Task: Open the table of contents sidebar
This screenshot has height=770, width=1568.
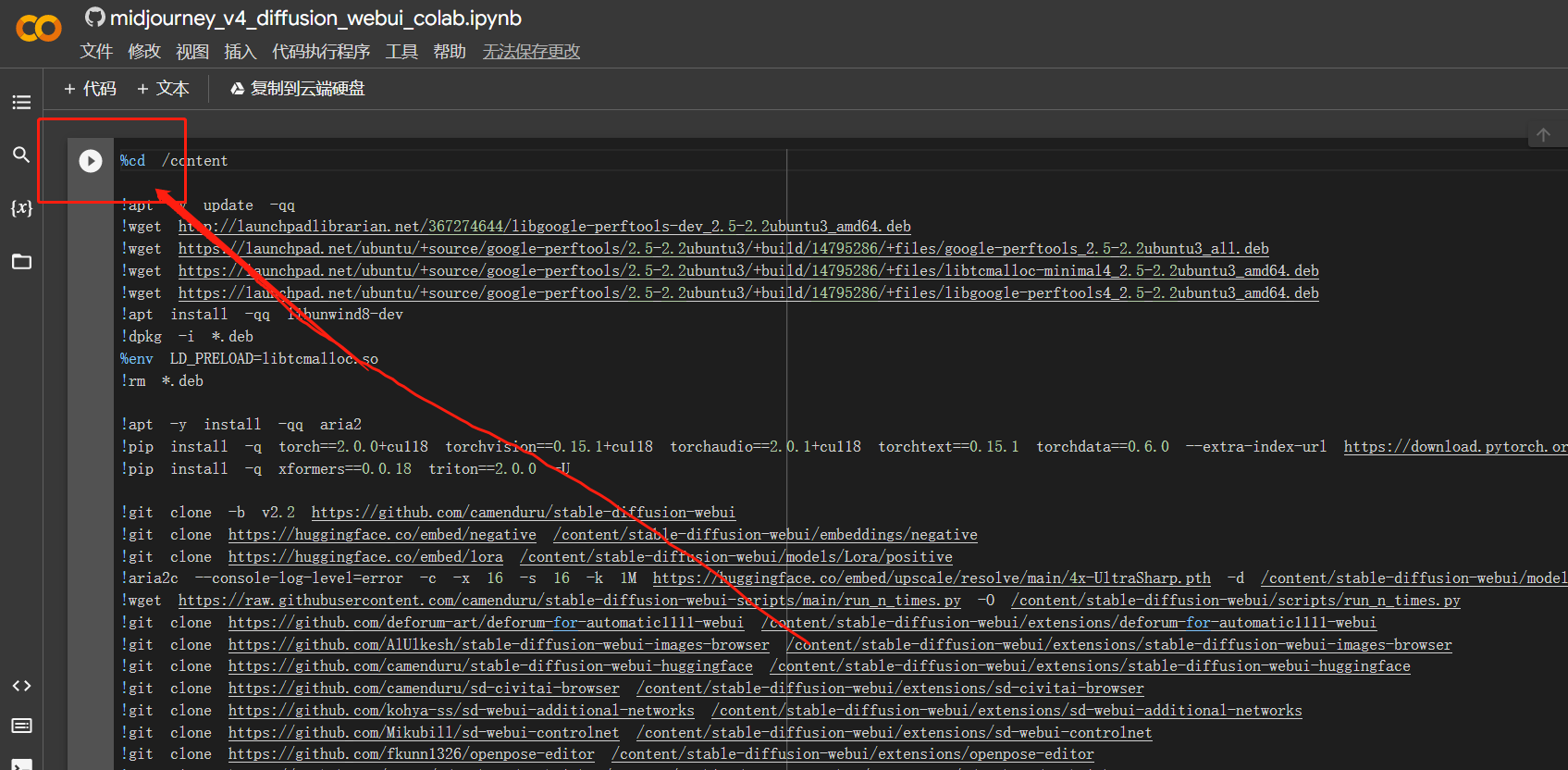Action: [x=21, y=102]
